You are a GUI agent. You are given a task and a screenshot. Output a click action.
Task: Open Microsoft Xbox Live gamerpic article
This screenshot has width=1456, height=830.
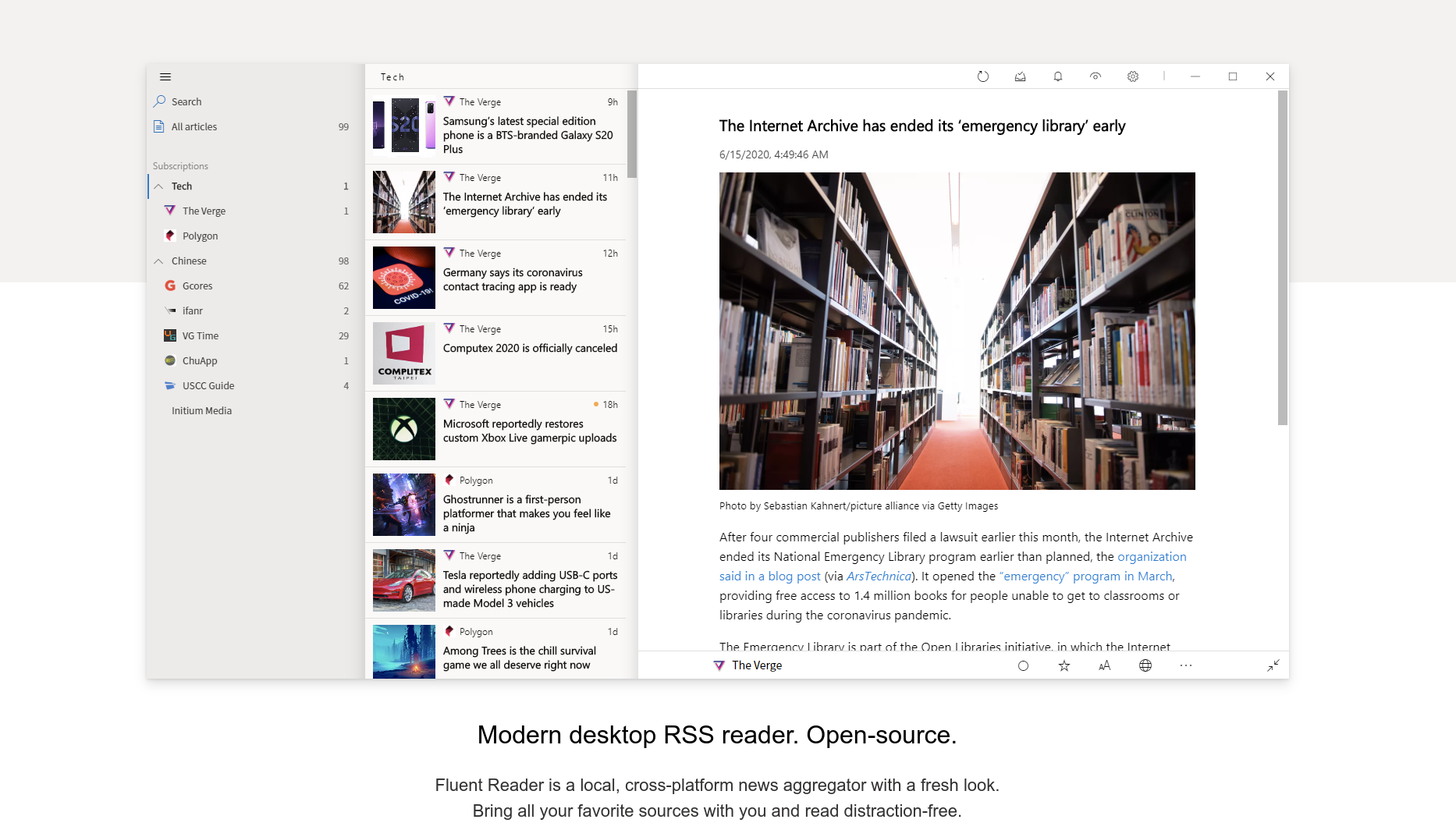pyautogui.click(x=496, y=429)
